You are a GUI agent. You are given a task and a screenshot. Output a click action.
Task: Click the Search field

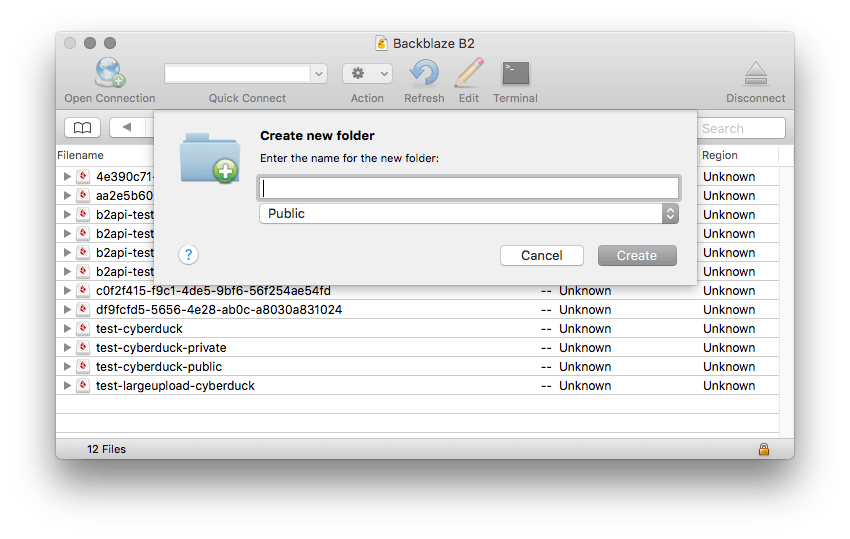click(x=740, y=129)
